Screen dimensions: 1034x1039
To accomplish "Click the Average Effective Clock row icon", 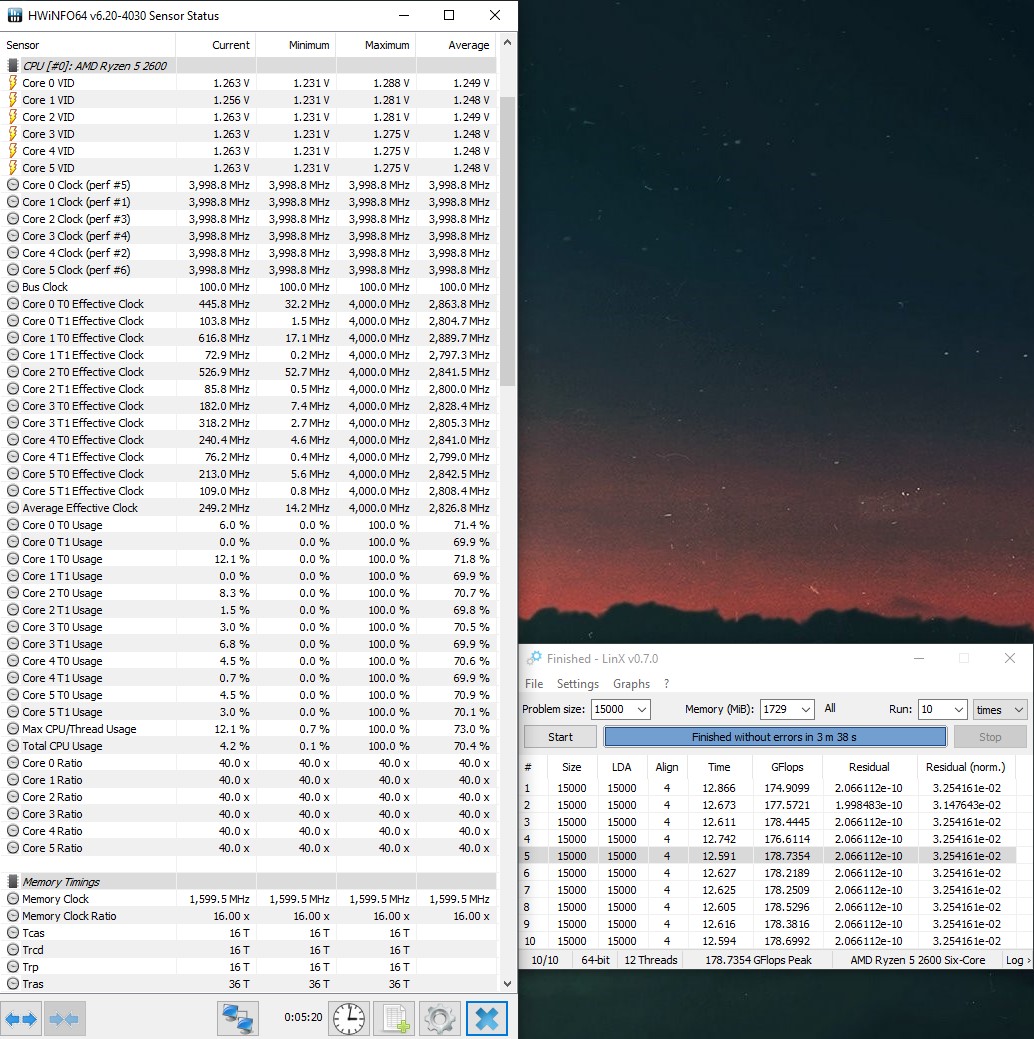I will [13, 508].
